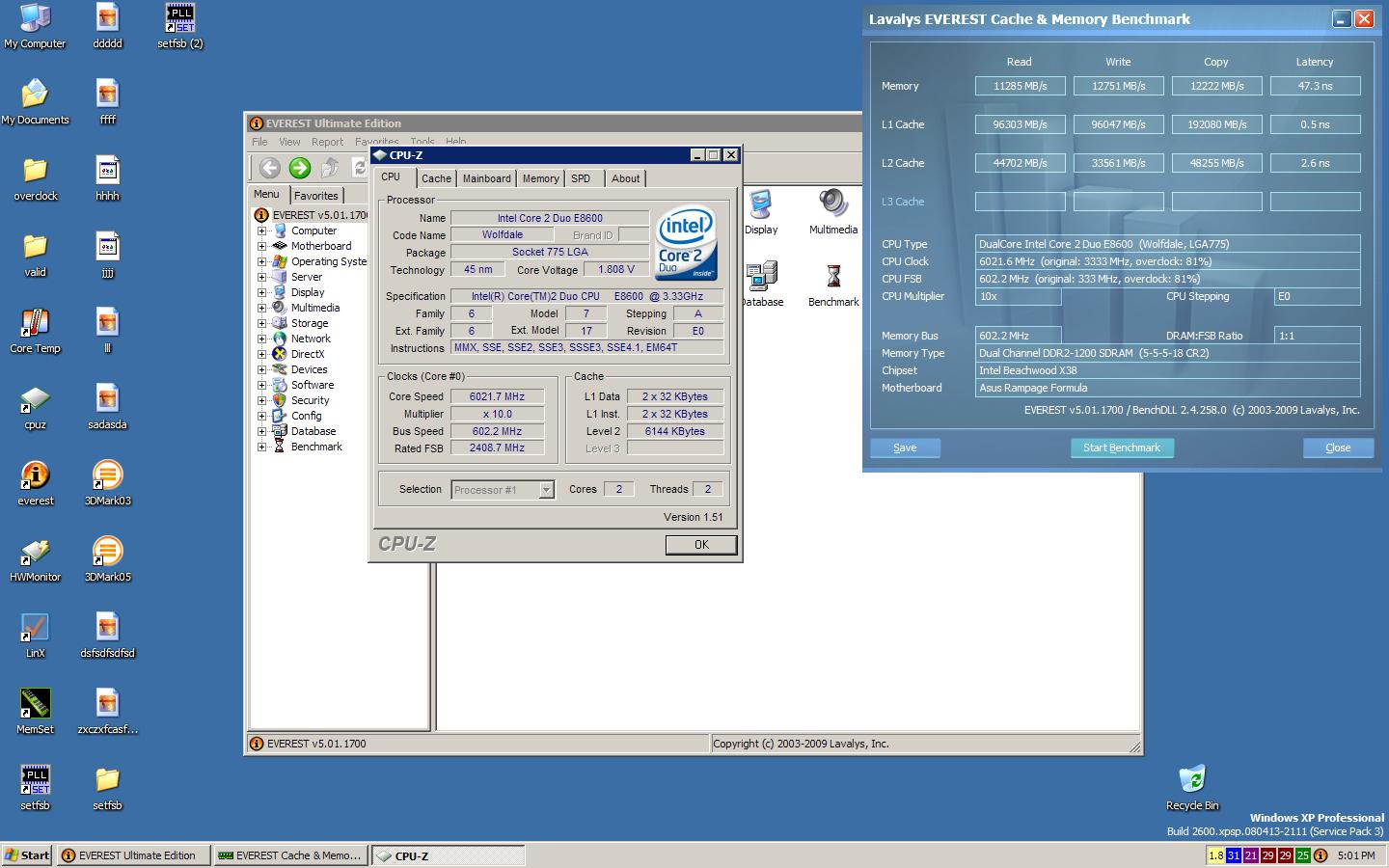Expand the Network node in EVEREST tree
Screen dimensions: 1389x868
coord(261,339)
